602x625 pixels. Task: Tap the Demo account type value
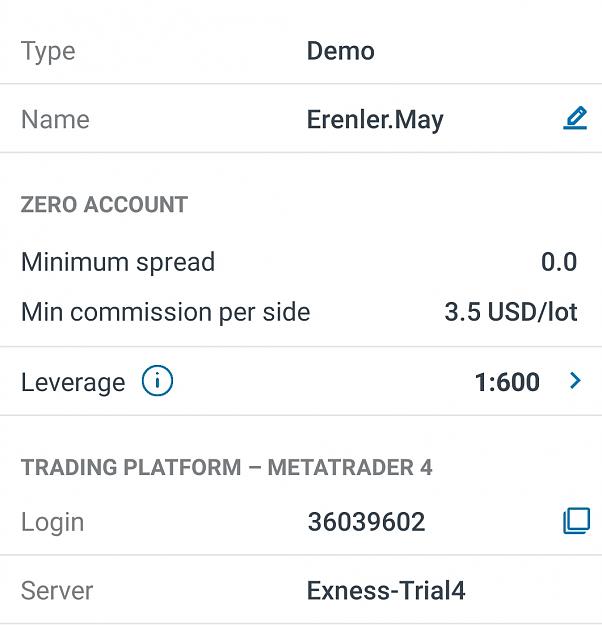click(x=341, y=51)
